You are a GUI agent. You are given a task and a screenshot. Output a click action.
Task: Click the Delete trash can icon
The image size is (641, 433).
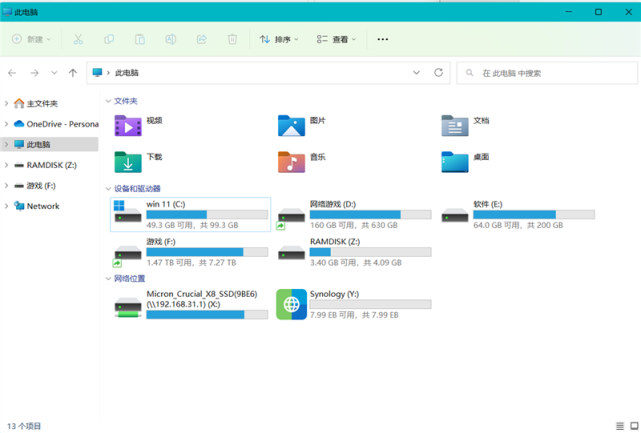[232, 39]
